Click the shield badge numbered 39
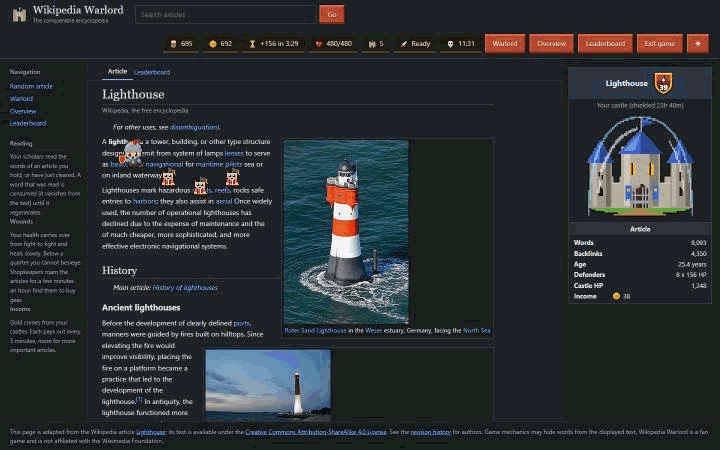720x450 pixels. [x=663, y=83]
